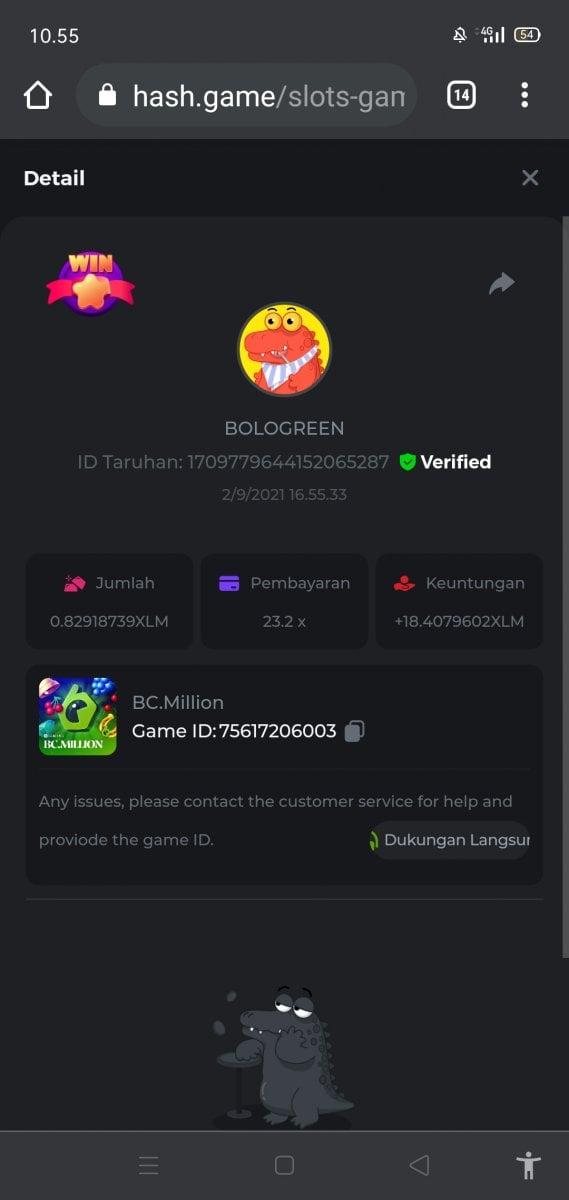Tap the browser home icon
569x1200 pixels.
37,95
